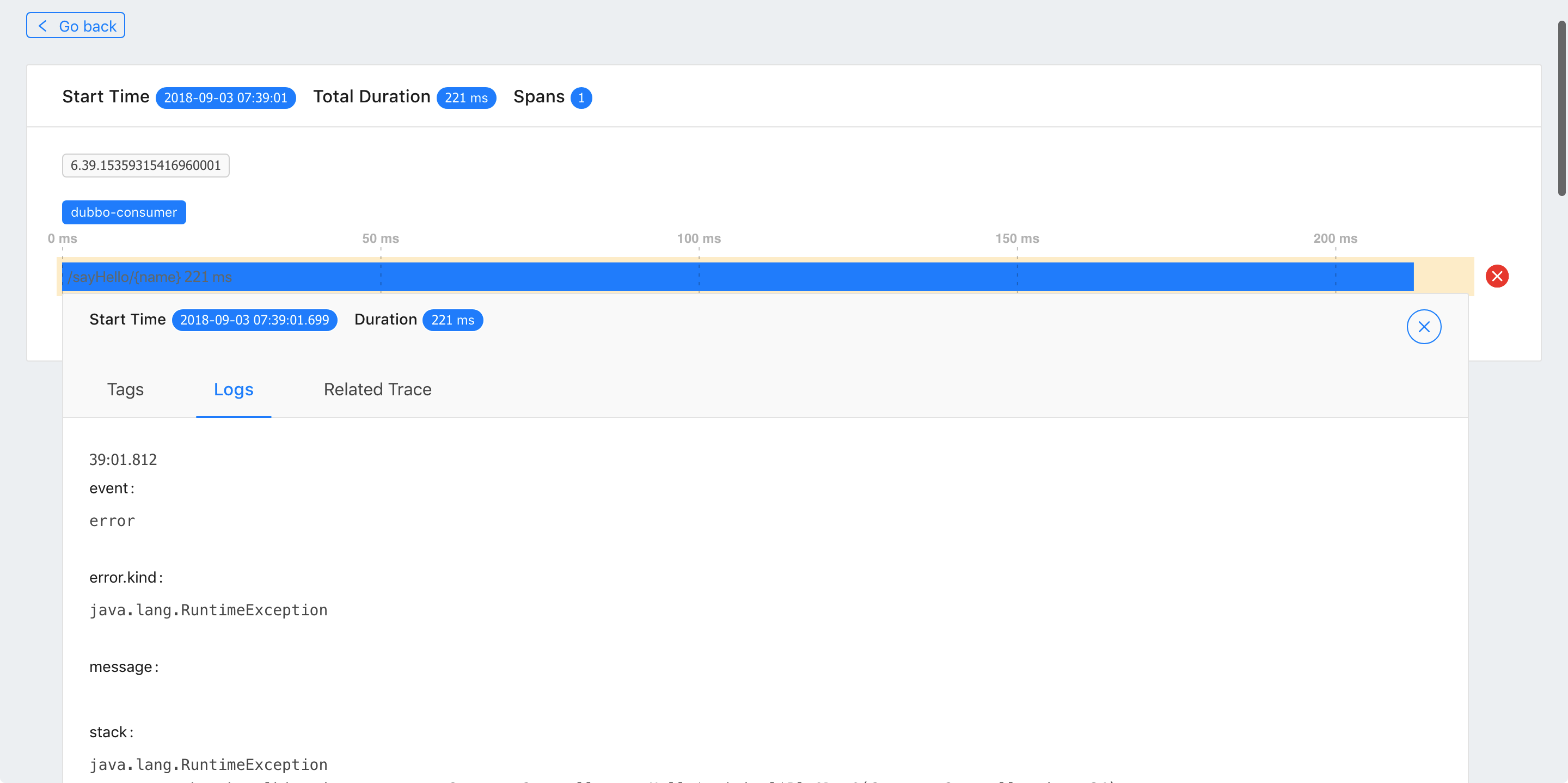Open the Related Trace tab
The image size is (1568, 783).
[377, 390]
